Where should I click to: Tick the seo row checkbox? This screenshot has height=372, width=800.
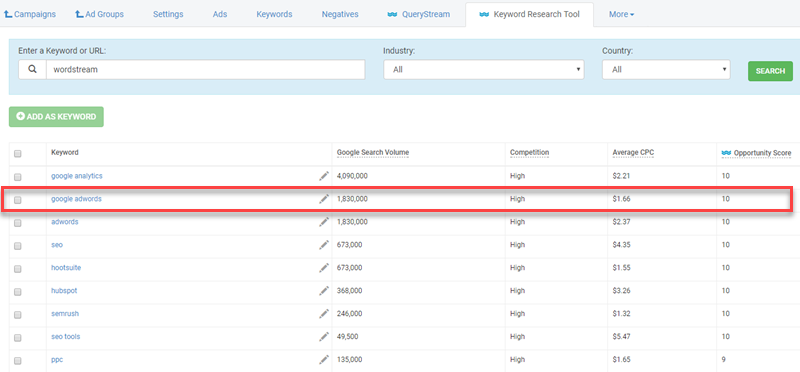[x=18, y=246]
